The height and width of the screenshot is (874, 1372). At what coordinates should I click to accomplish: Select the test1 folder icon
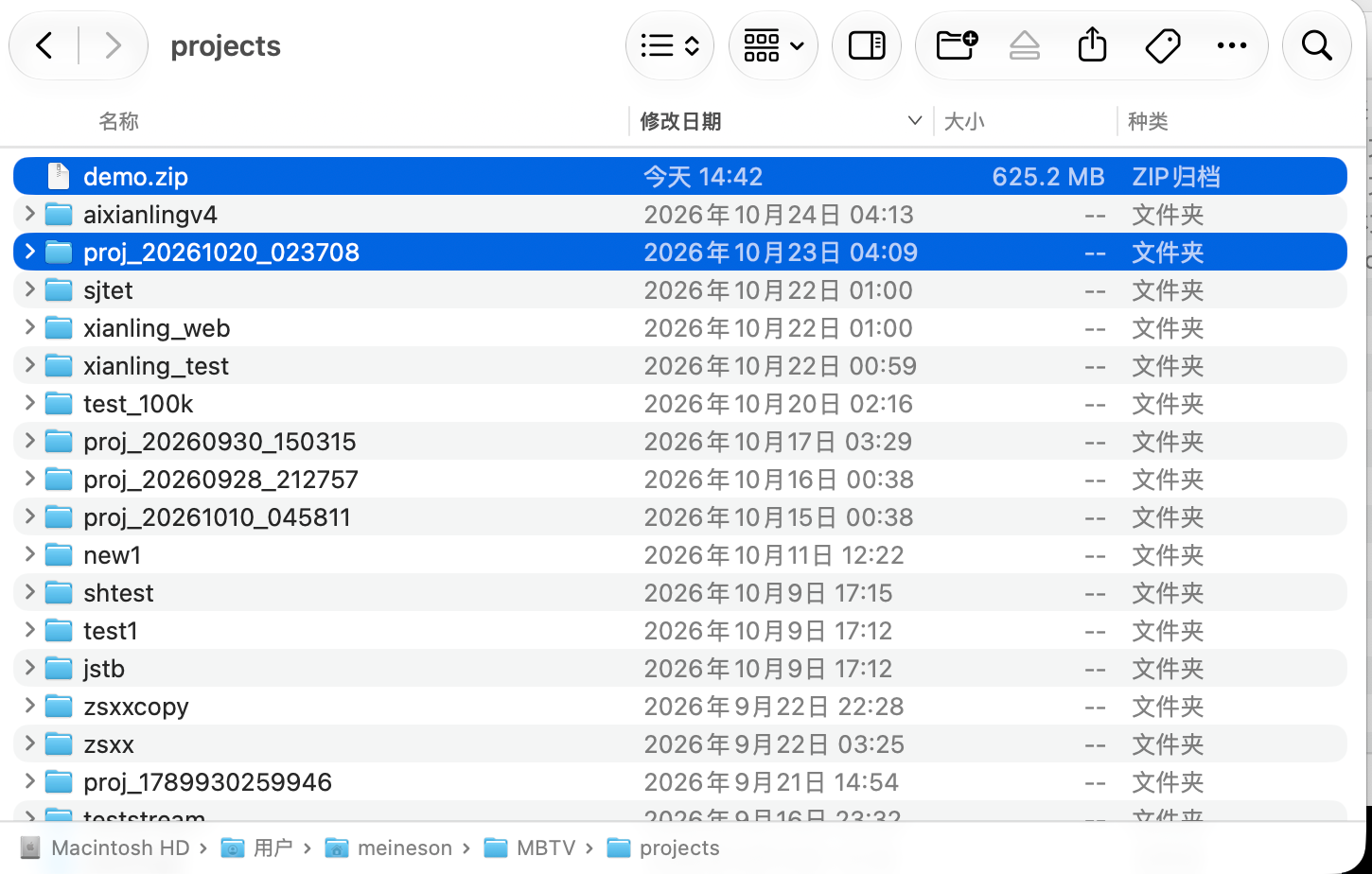(59, 630)
